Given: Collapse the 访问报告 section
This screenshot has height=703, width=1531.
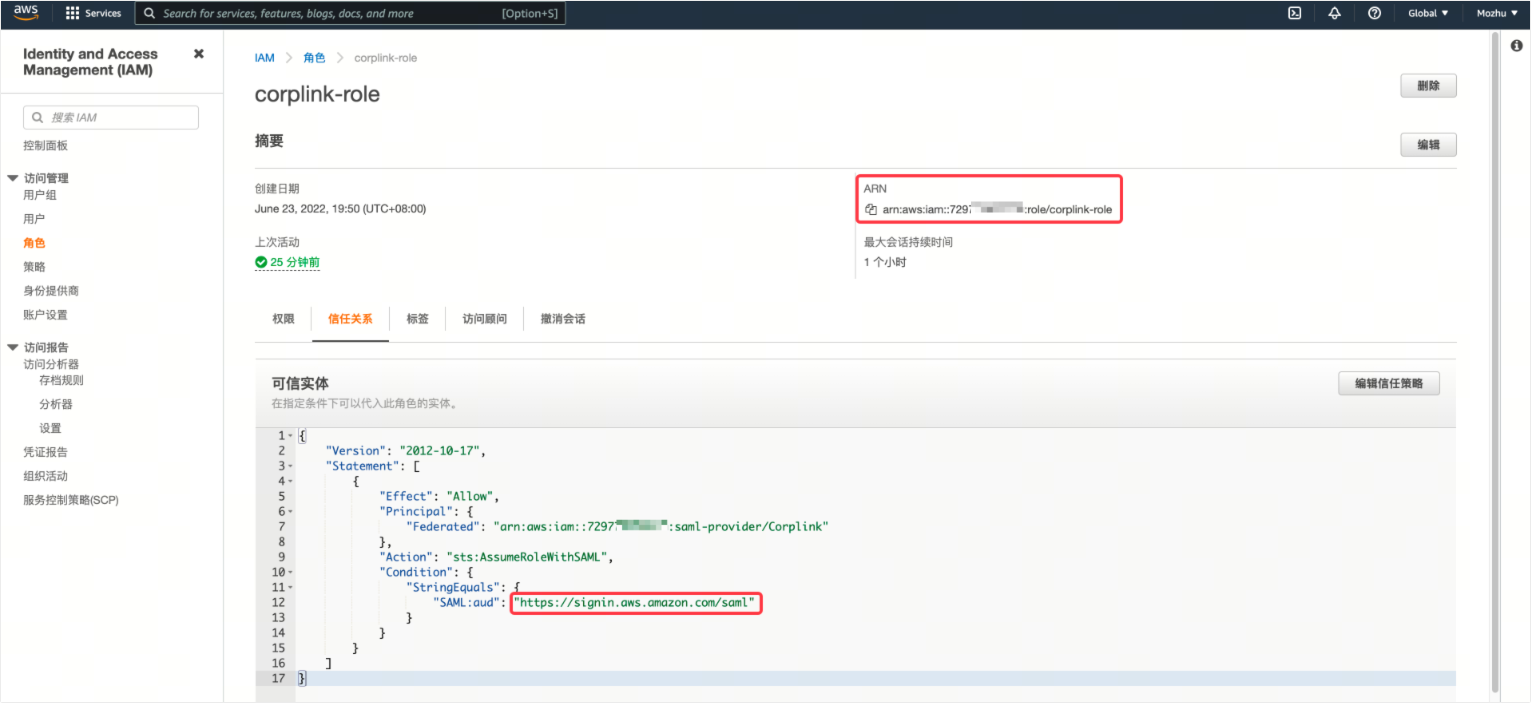Looking at the screenshot, I should point(13,347).
